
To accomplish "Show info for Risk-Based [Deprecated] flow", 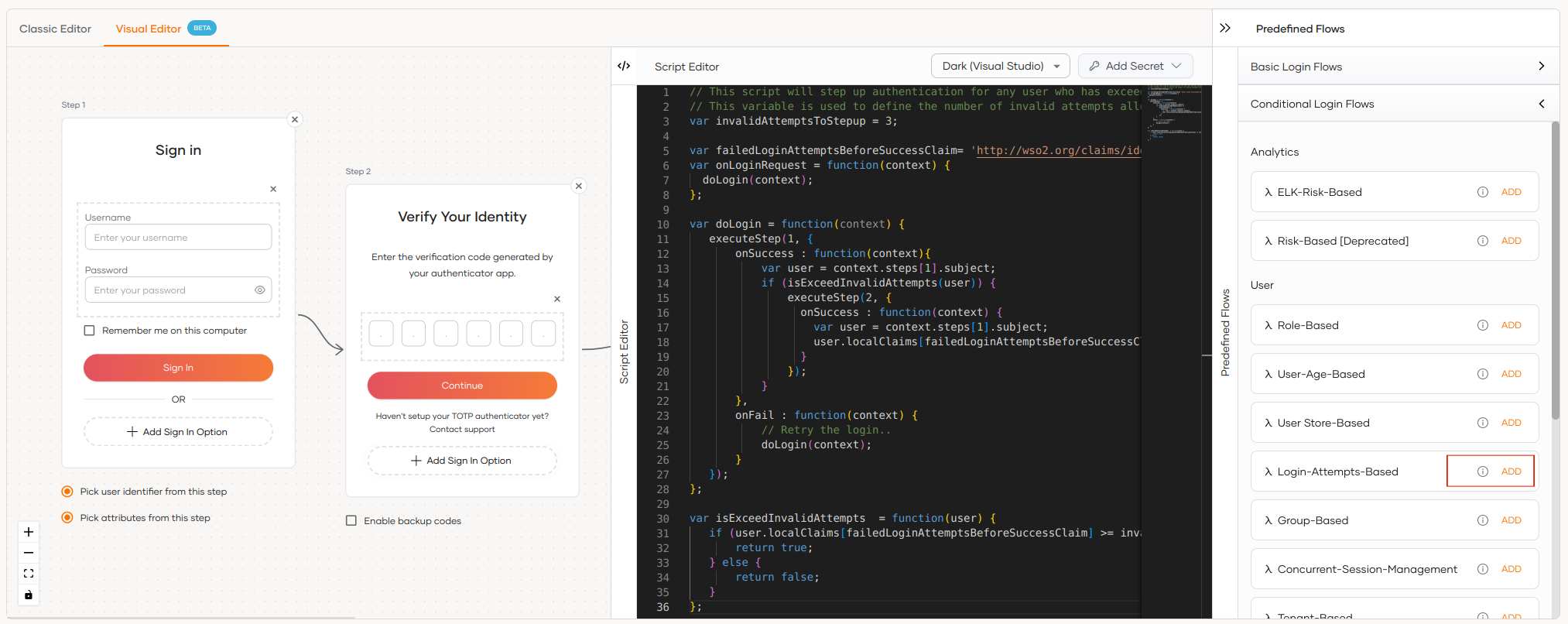I will (x=1483, y=241).
